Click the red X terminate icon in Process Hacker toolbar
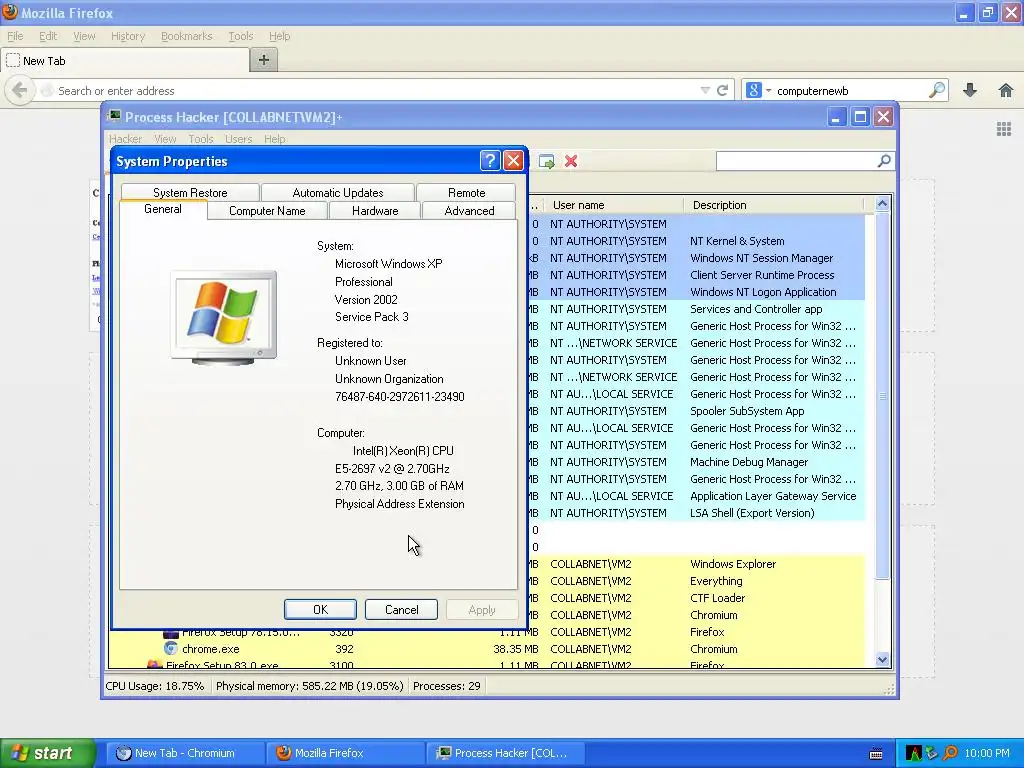This screenshot has width=1024, height=768. [x=571, y=161]
